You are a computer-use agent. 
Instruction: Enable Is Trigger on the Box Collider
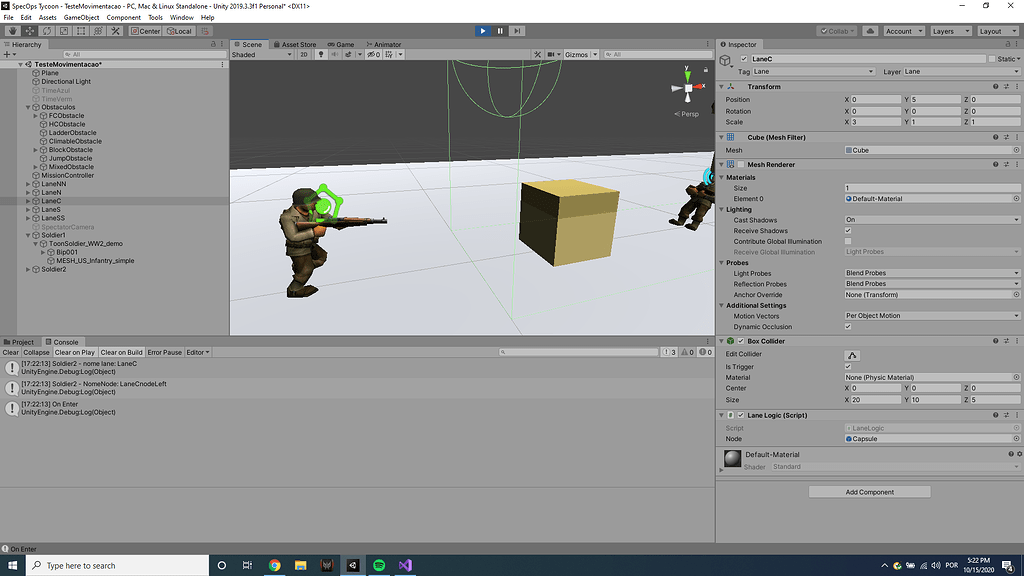pyautogui.click(x=848, y=366)
